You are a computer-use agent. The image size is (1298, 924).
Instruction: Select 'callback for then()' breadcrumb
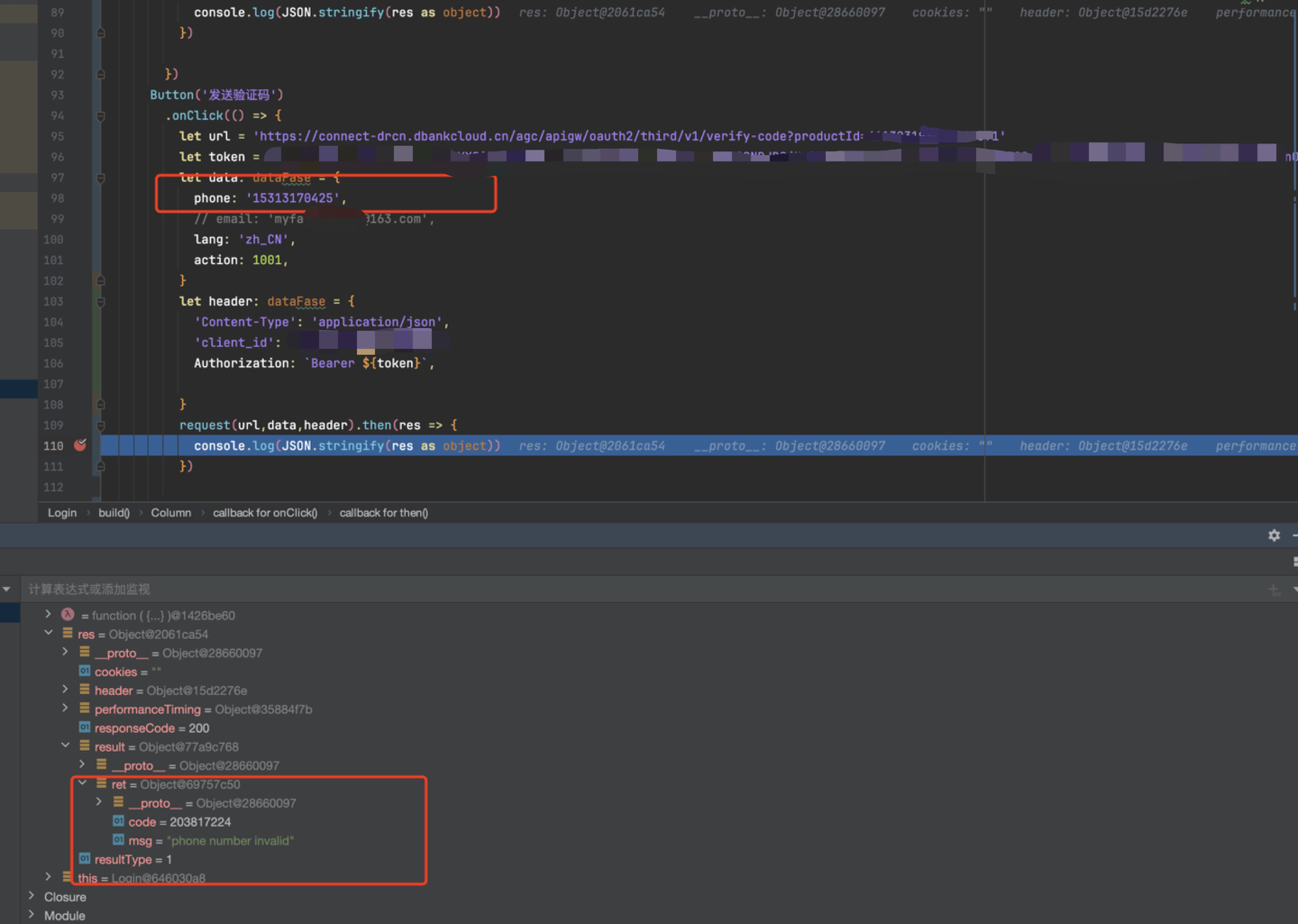[384, 513]
